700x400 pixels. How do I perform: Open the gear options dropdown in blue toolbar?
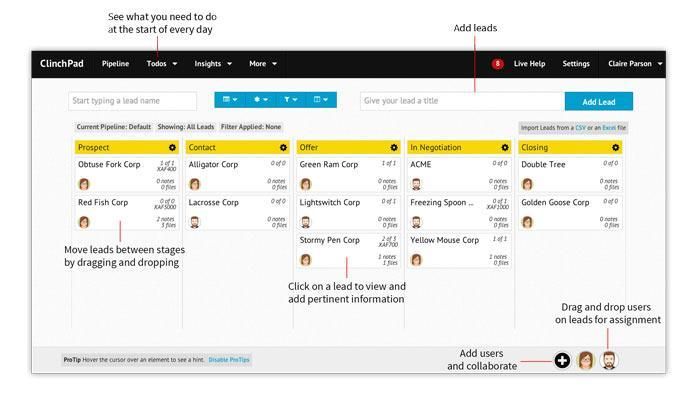click(x=261, y=100)
